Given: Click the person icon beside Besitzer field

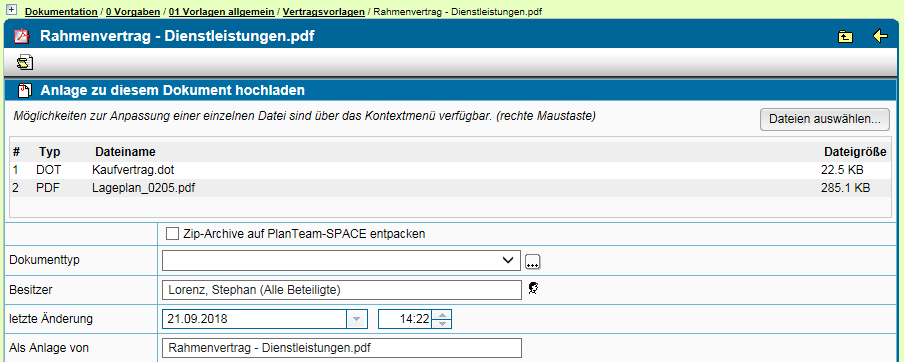Looking at the screenshot, I should (533, 288).
